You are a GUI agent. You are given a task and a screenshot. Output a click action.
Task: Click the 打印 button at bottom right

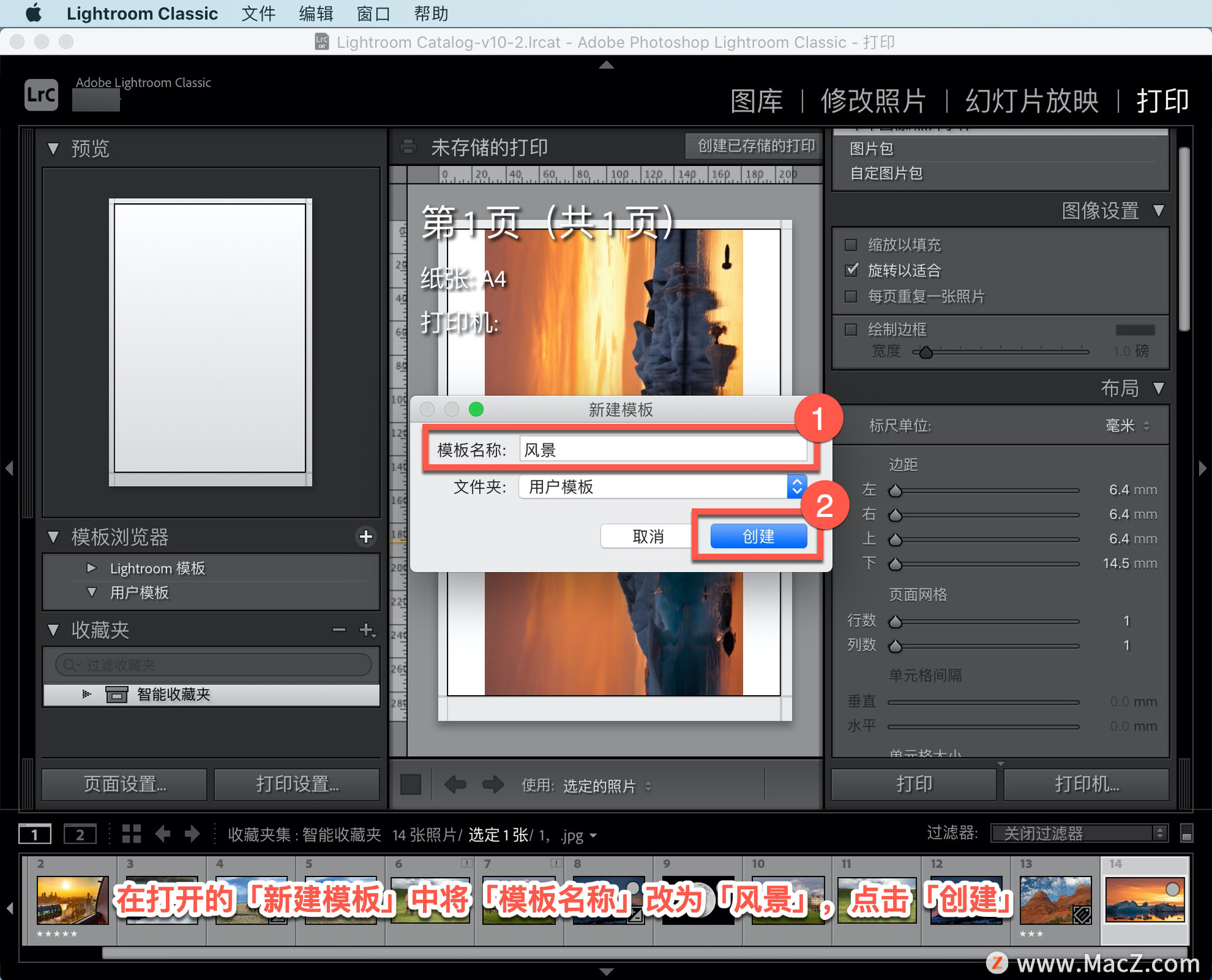913,784
